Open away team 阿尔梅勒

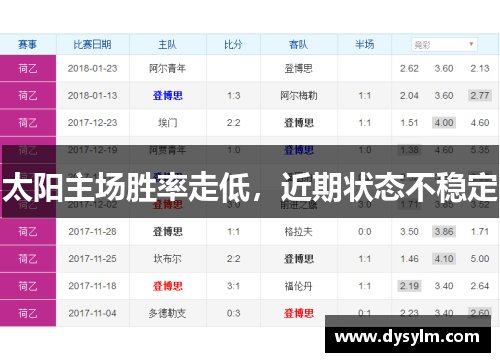click(x=299, y=96)
